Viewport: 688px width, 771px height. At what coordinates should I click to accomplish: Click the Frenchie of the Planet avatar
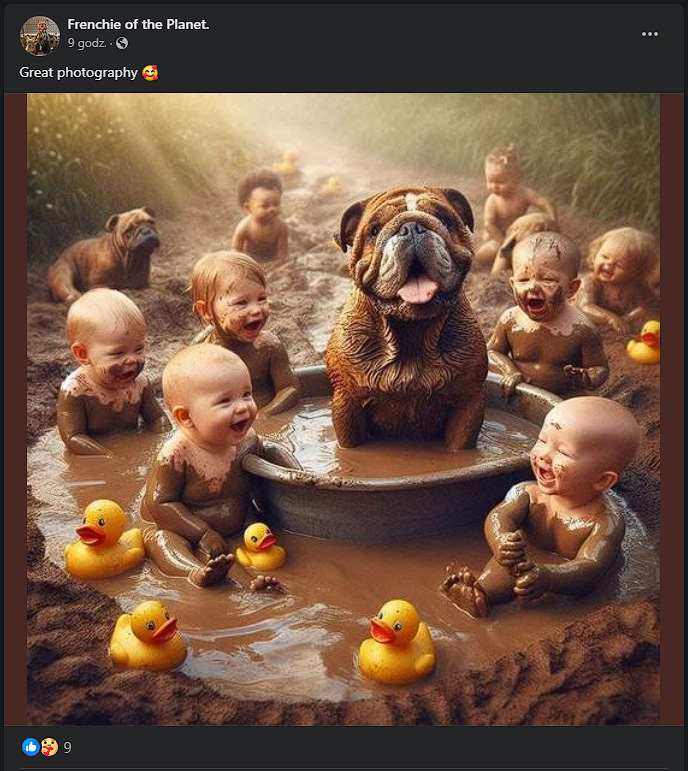[x=40, y=35]
